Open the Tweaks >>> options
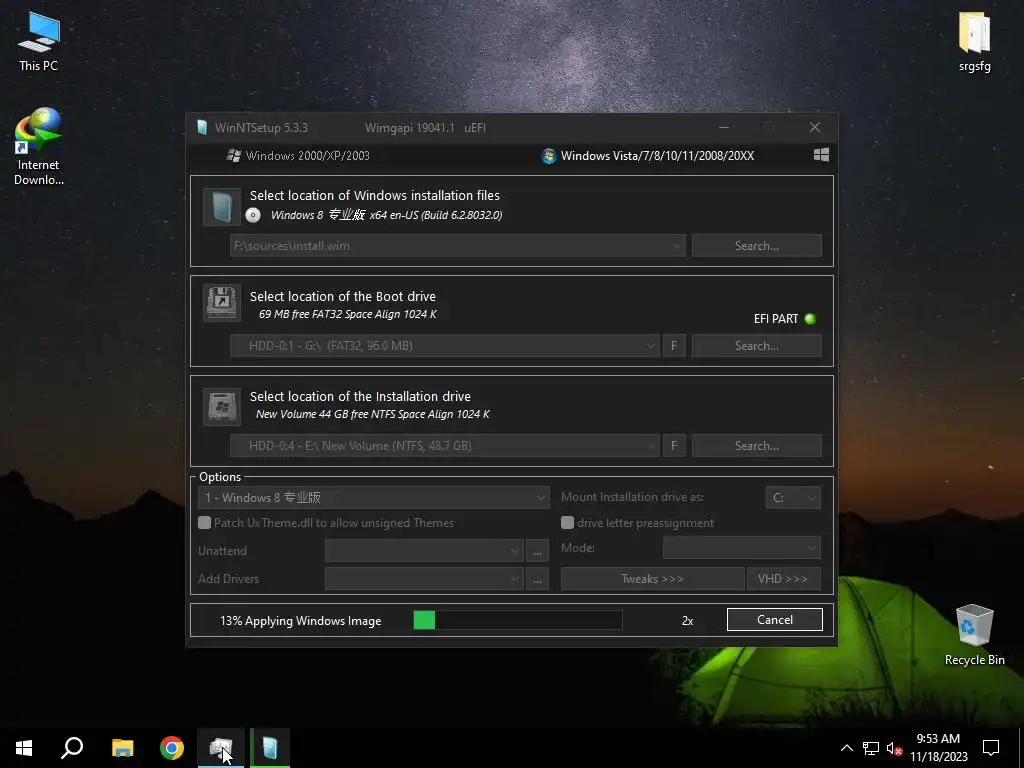 click(x=652, y=579)
